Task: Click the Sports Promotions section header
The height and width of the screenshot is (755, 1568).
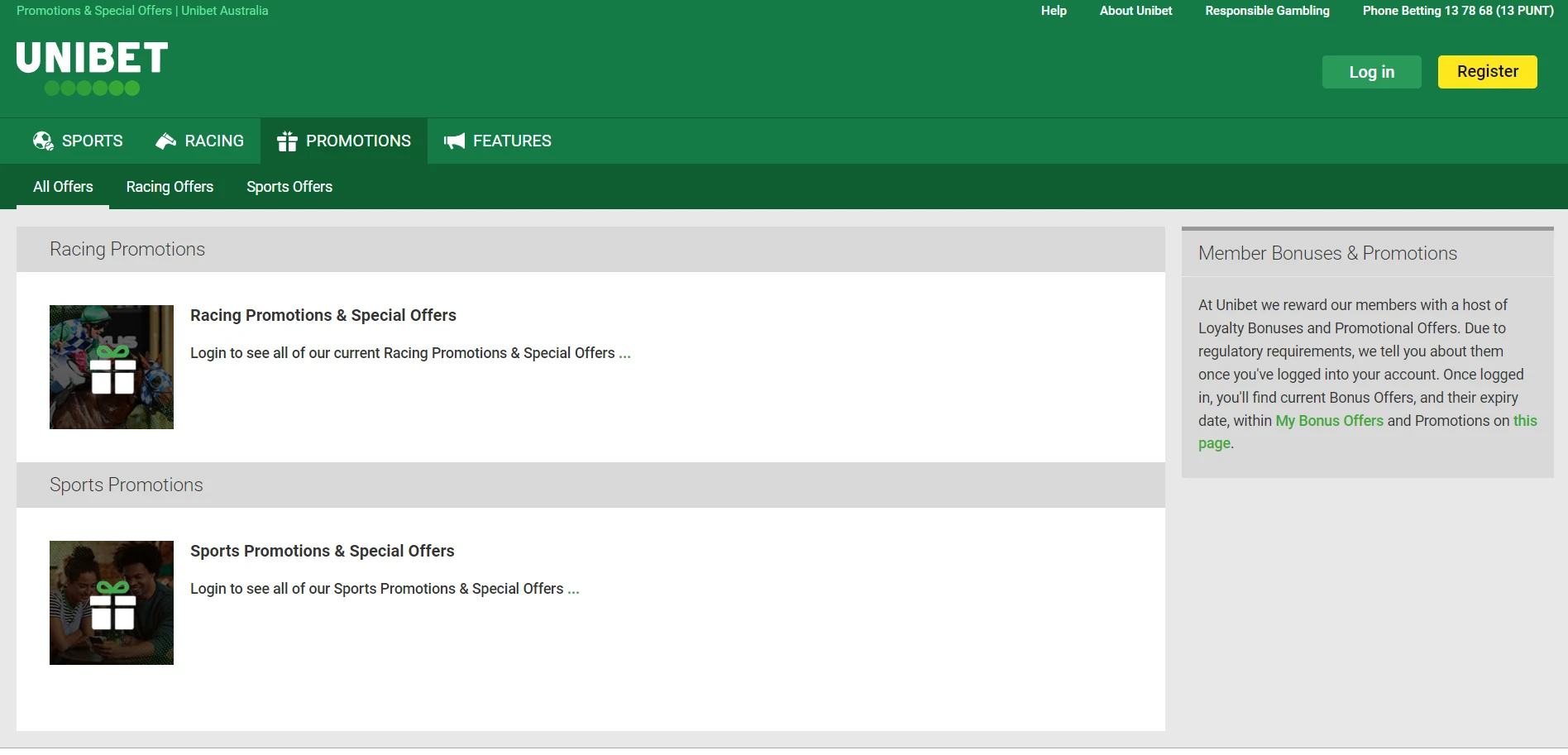Action: click(x=590, y=485)
